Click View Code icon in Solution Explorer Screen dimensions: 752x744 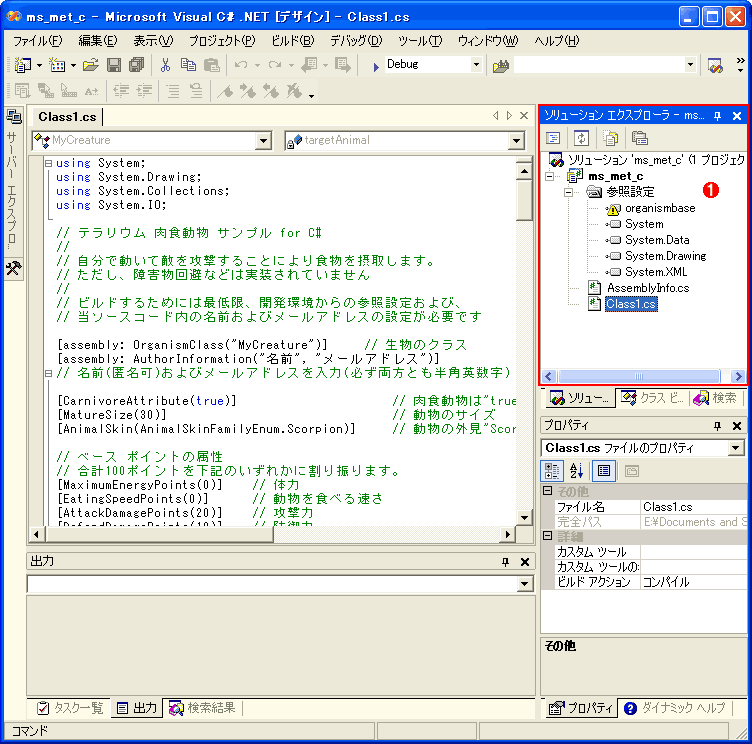(553, 138)
